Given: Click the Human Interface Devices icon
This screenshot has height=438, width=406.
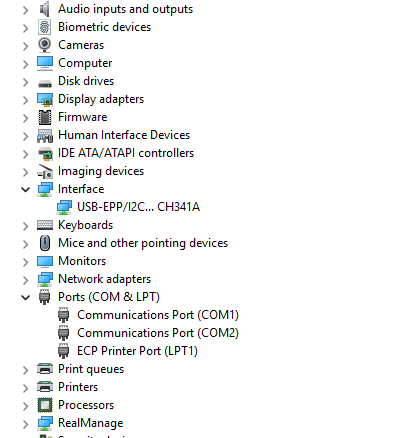Looking at the screenshot, I should click(x=45, y=135).
